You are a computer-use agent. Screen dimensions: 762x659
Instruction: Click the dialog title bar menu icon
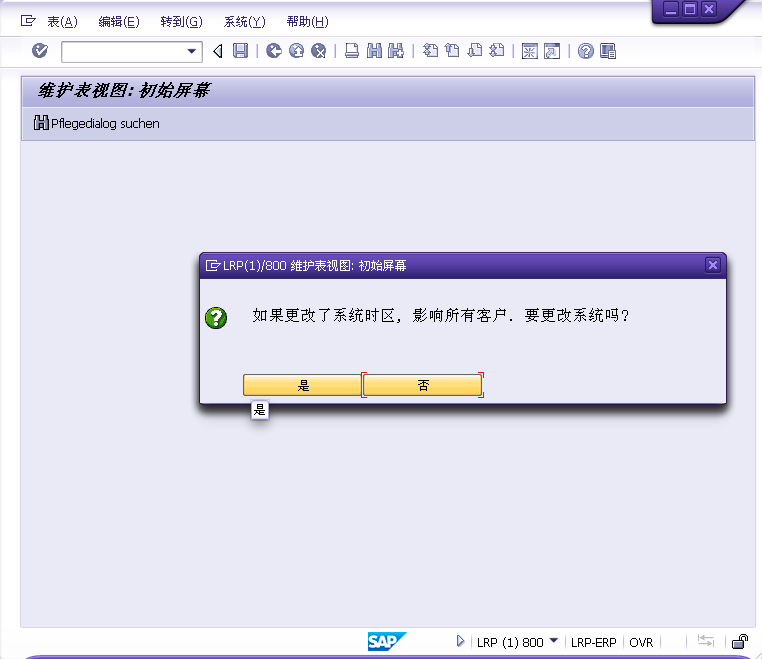(213, 265)
